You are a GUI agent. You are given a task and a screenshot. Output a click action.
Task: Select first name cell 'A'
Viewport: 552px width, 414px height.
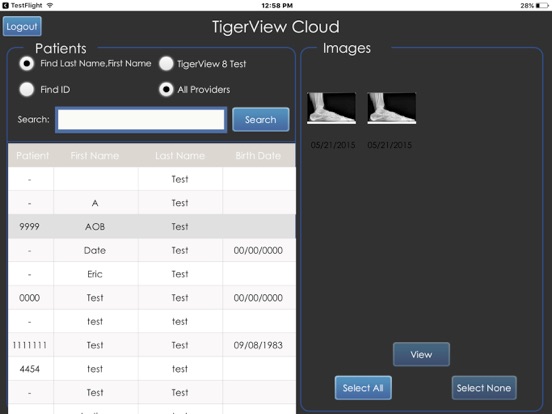click(95, 203)
